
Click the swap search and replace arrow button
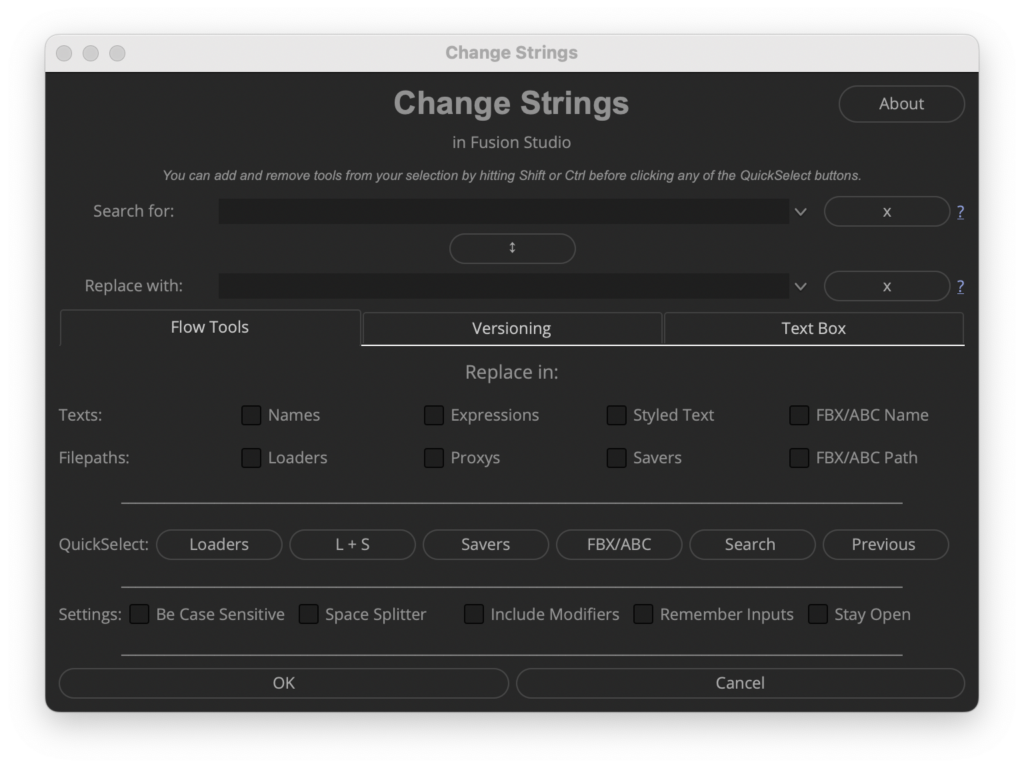point(512,248)
